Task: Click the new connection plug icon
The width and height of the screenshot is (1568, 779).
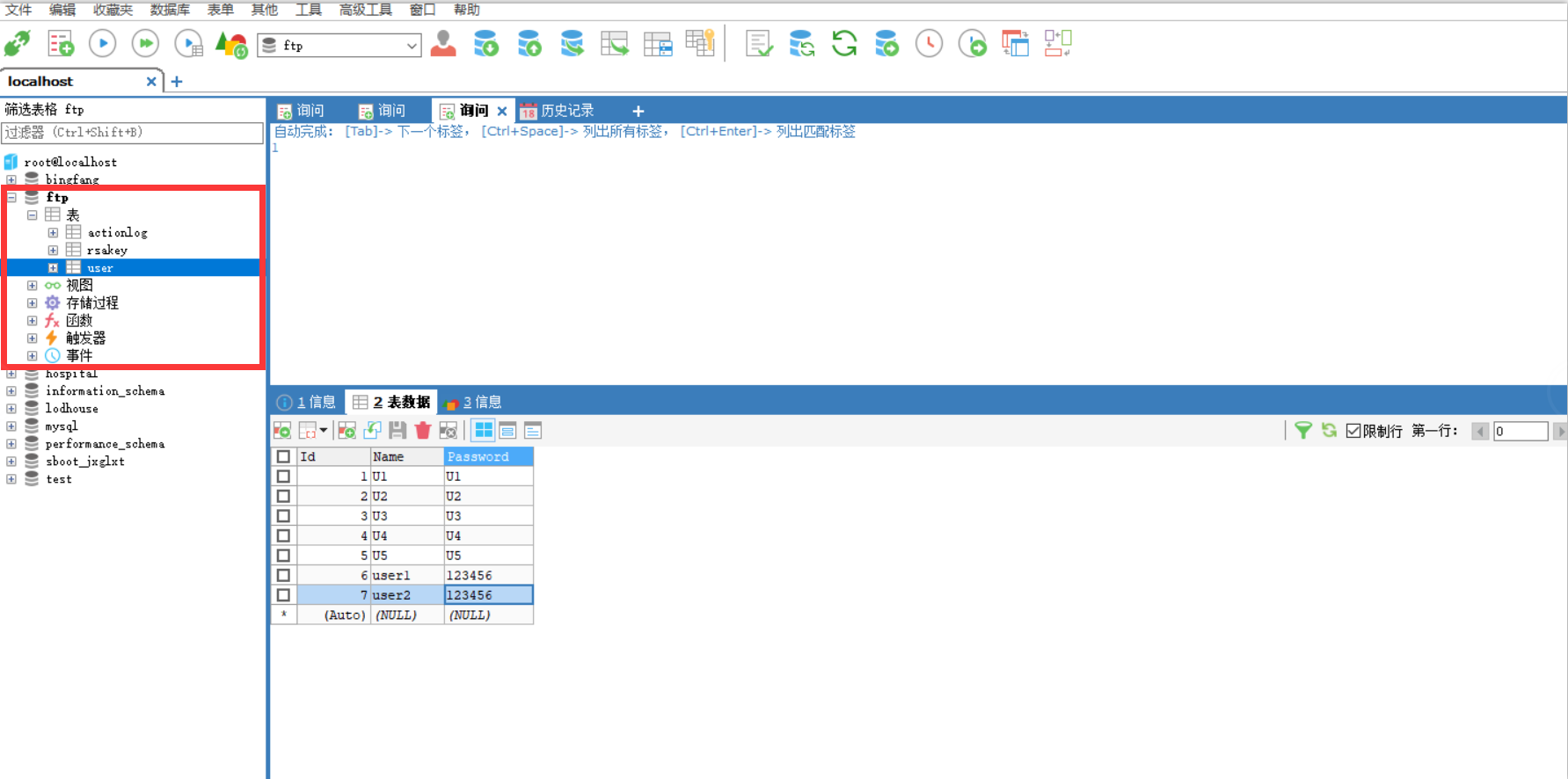Action: tap(18, 44)
